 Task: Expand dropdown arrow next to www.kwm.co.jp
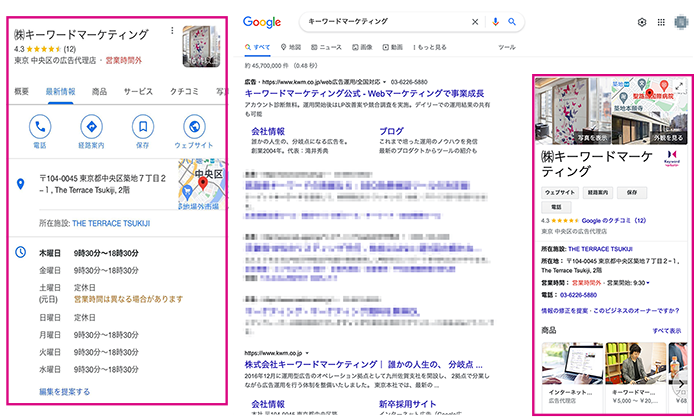[307, 353]
